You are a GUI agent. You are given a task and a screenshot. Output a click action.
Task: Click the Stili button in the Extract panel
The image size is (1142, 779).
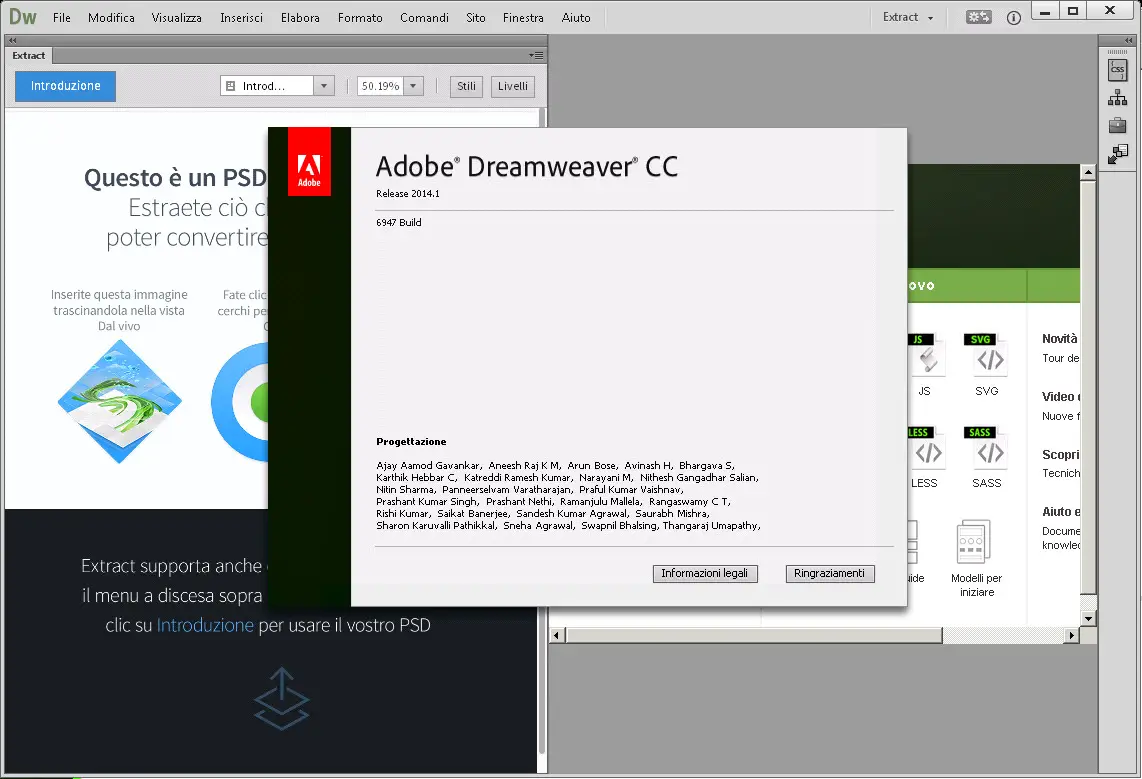(x=466, y=86)
